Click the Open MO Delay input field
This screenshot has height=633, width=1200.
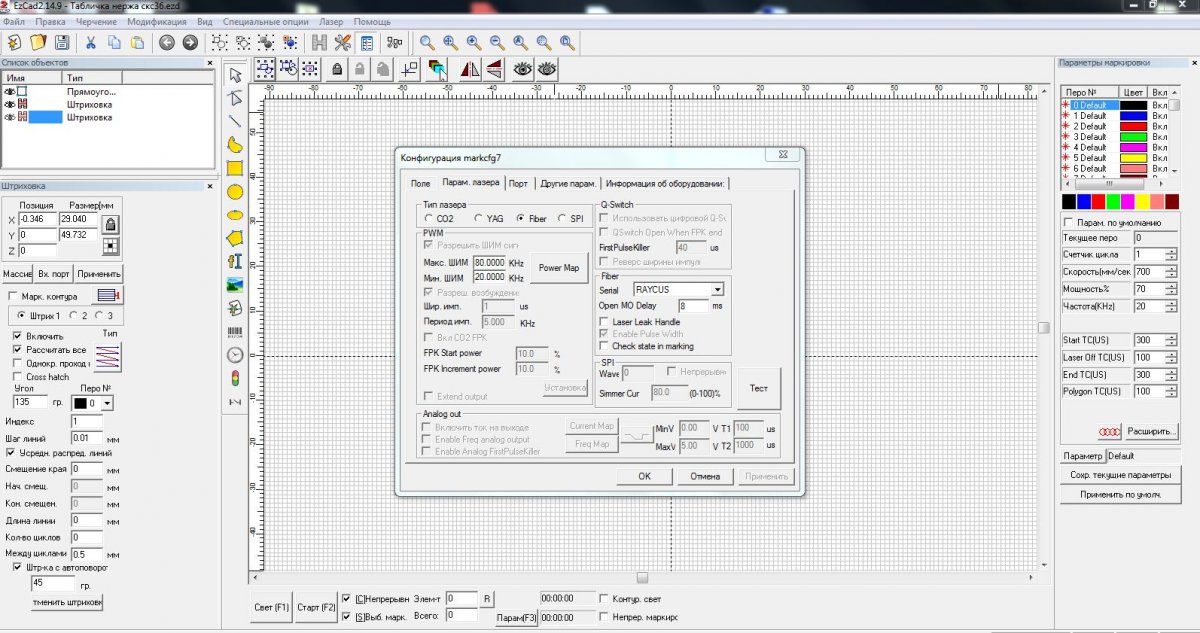[x=694, y=305]
